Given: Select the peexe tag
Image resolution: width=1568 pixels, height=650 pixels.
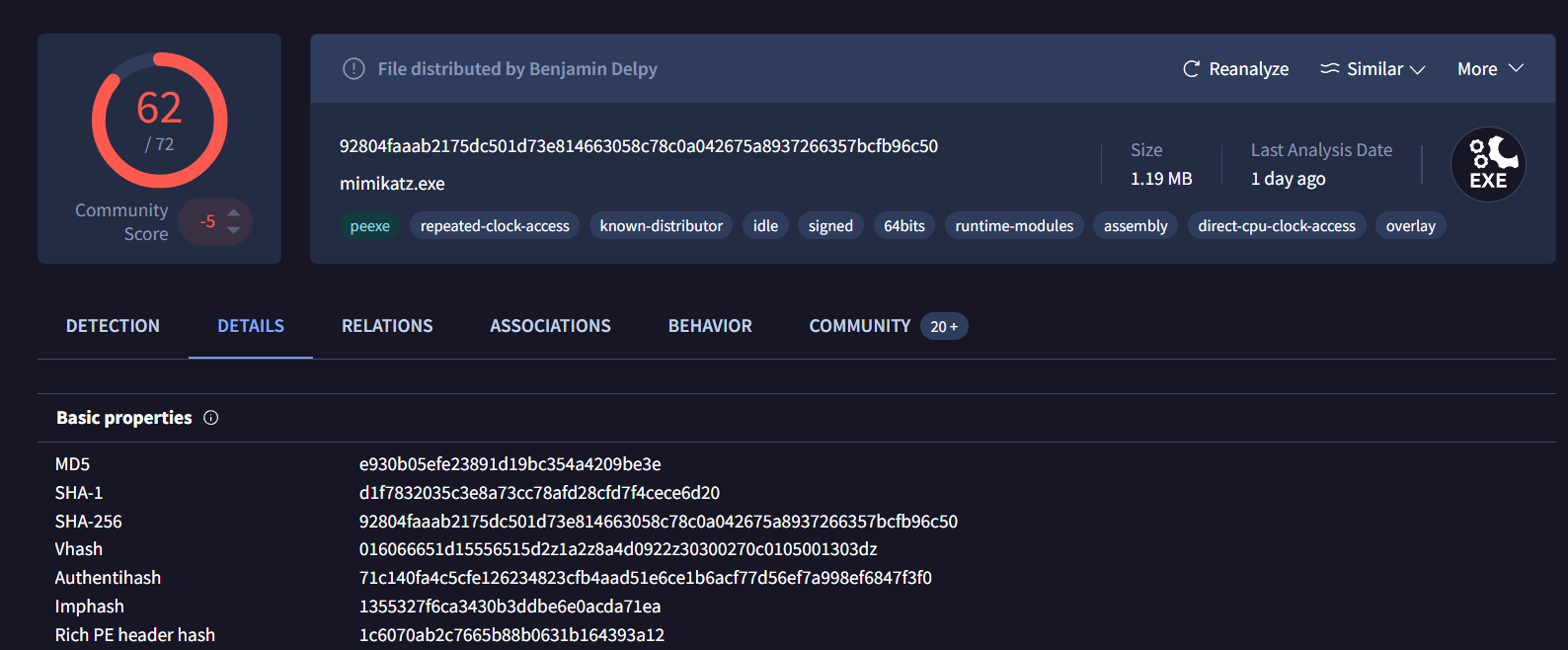Looking at the screenshot, I should click(369, 226).
